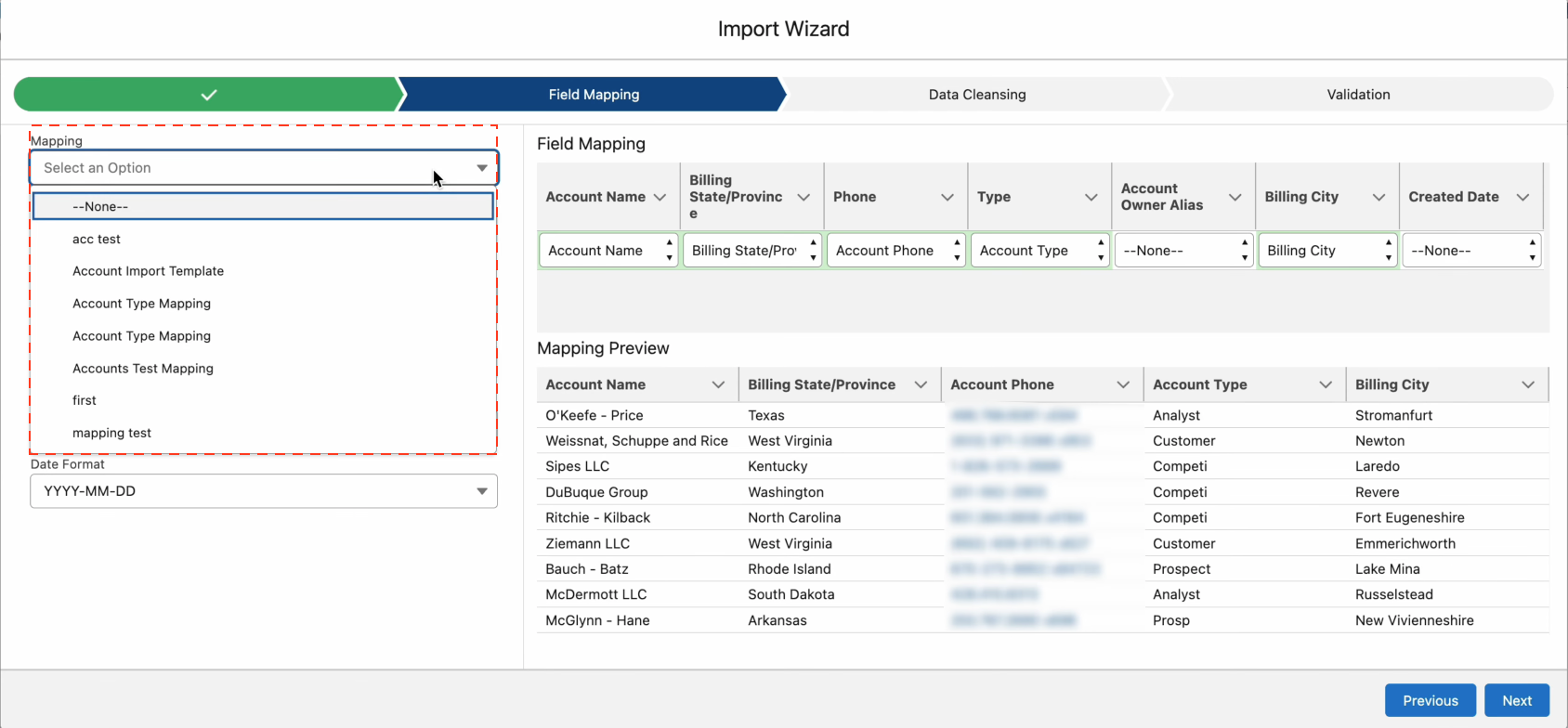Open the Account Owner Alias column chevron
The image size is (1568, 728).
click(x=1235, y=197)
